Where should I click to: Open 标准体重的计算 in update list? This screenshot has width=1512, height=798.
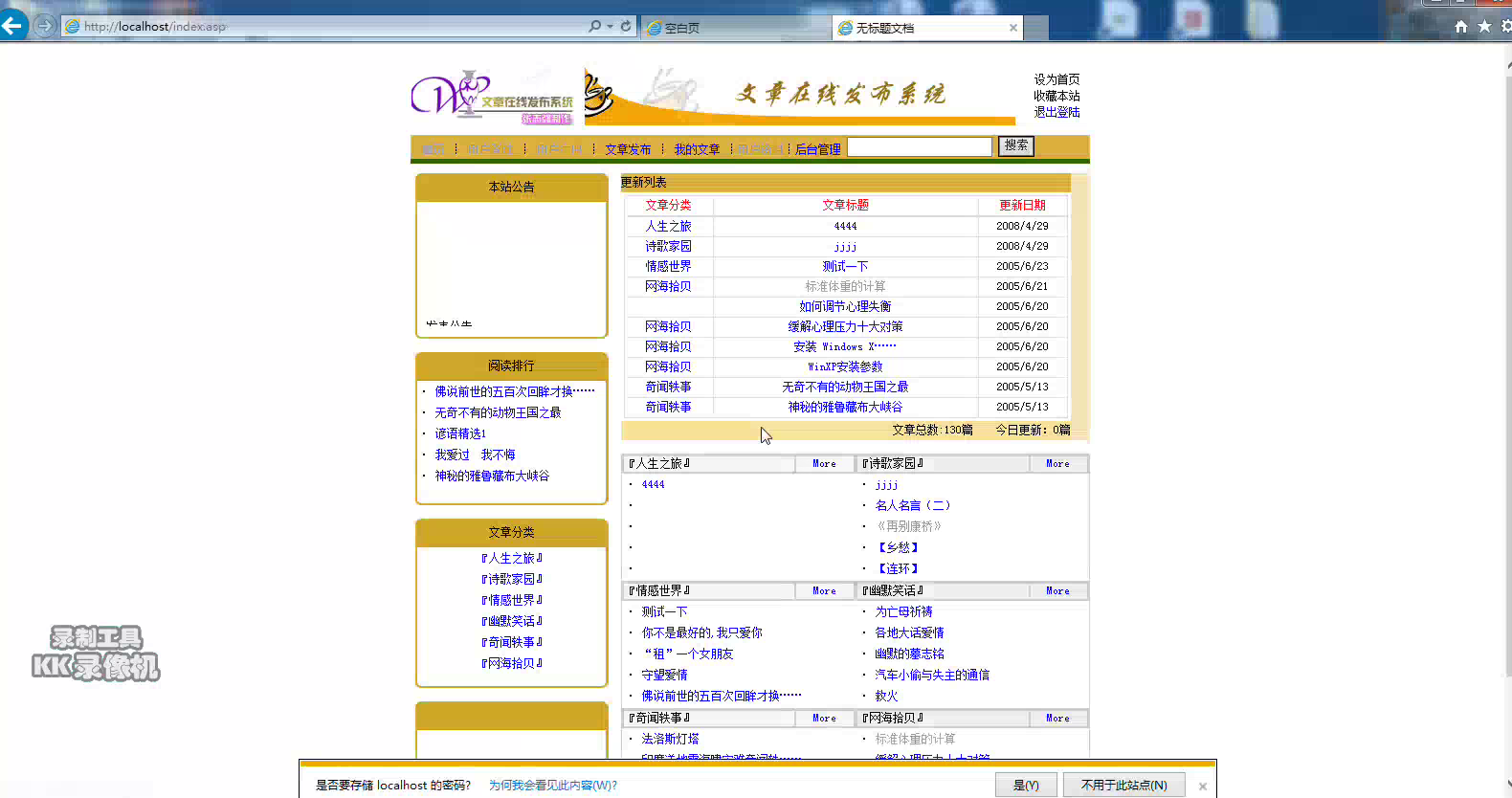click(845, 287)
